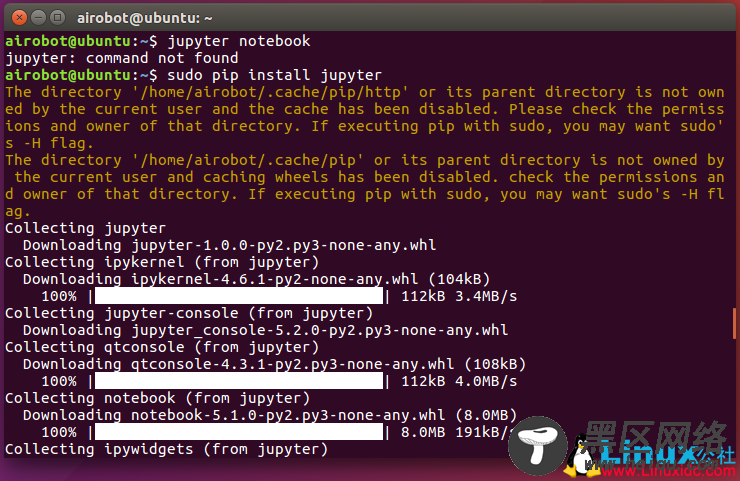Image resolution: width=740 pixels, height=481 pixels.
Task: Click 'Collecting jupyter' line
Action: point(85,228)
